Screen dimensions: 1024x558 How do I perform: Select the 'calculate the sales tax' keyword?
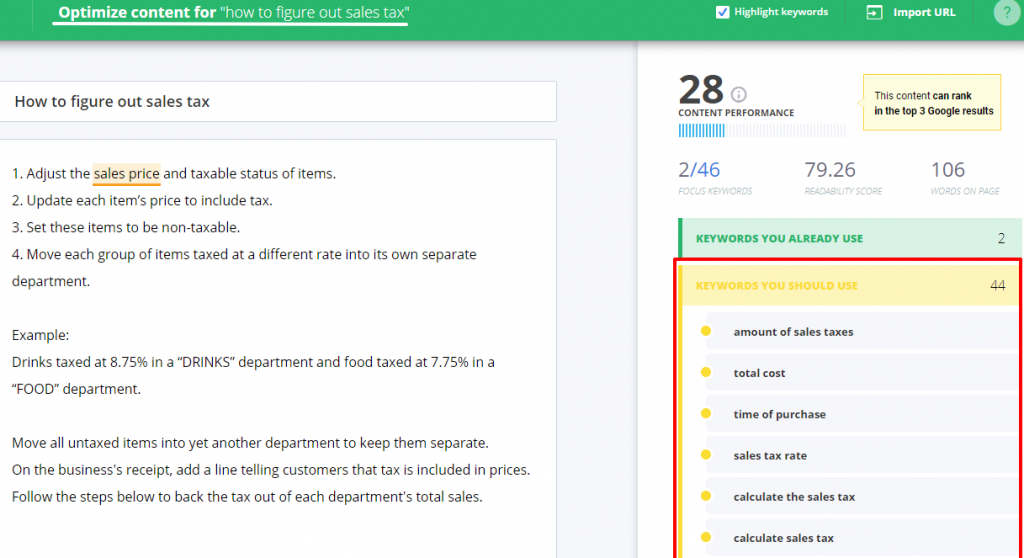coord(794,497)
